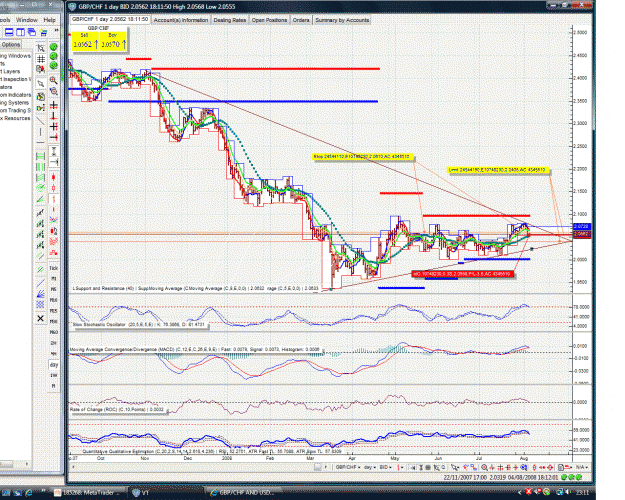
Task: Select the green horizontal channel tool
Action: coord(41,156)
